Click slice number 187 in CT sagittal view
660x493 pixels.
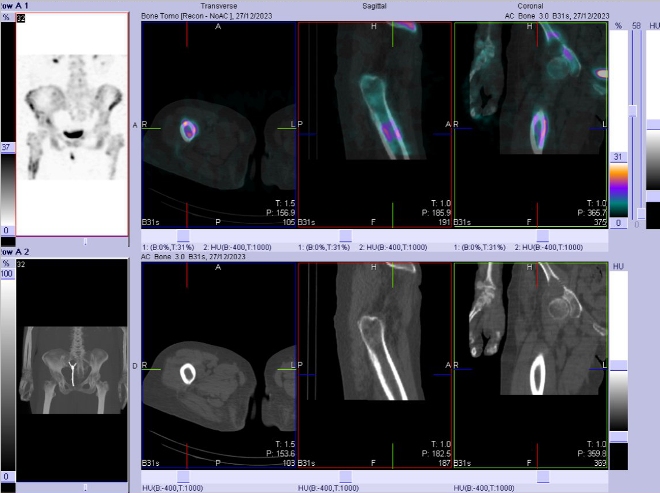[445, 463]
